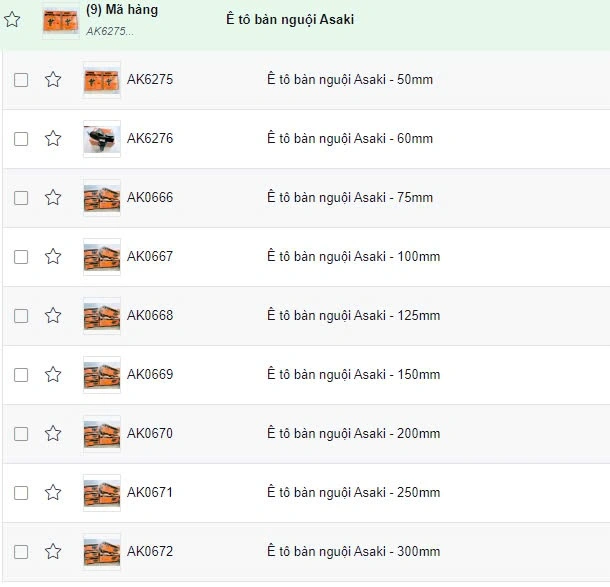Screen dimensions: 610x587
Task: Check the box next to AK0671
Action: [21, 493]
